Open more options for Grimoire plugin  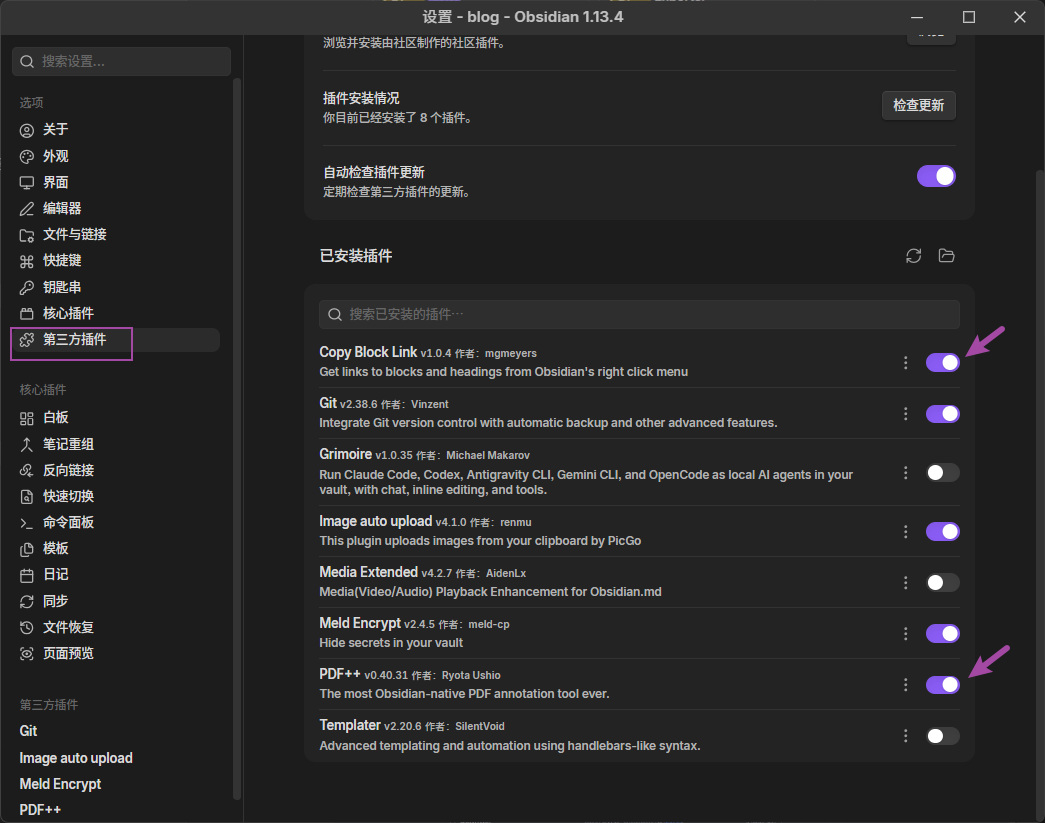905,472
